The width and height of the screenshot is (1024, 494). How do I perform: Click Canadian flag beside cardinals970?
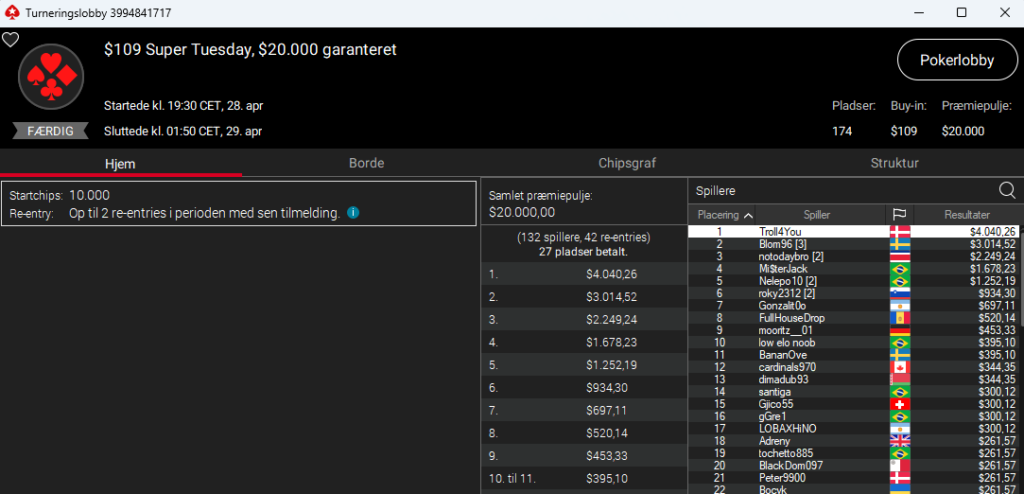click(899, 367)
